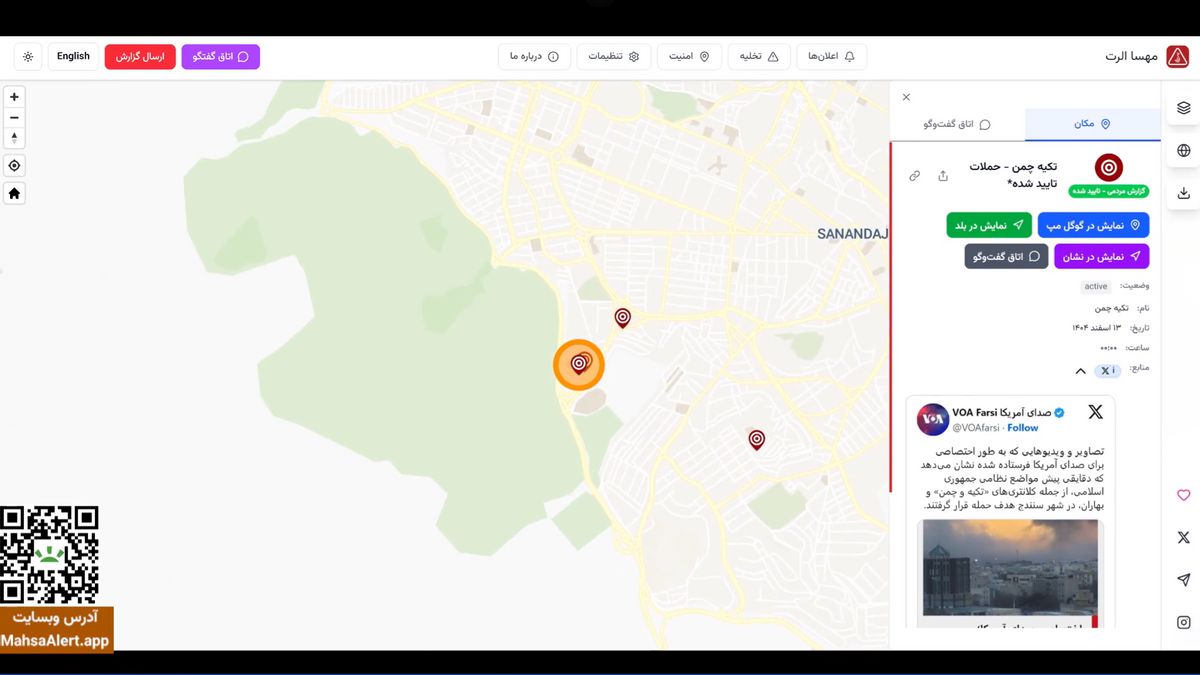Copy link to Tekyeh Chaman location
This screenshot has width=1200, height=675.
point(914,176)
